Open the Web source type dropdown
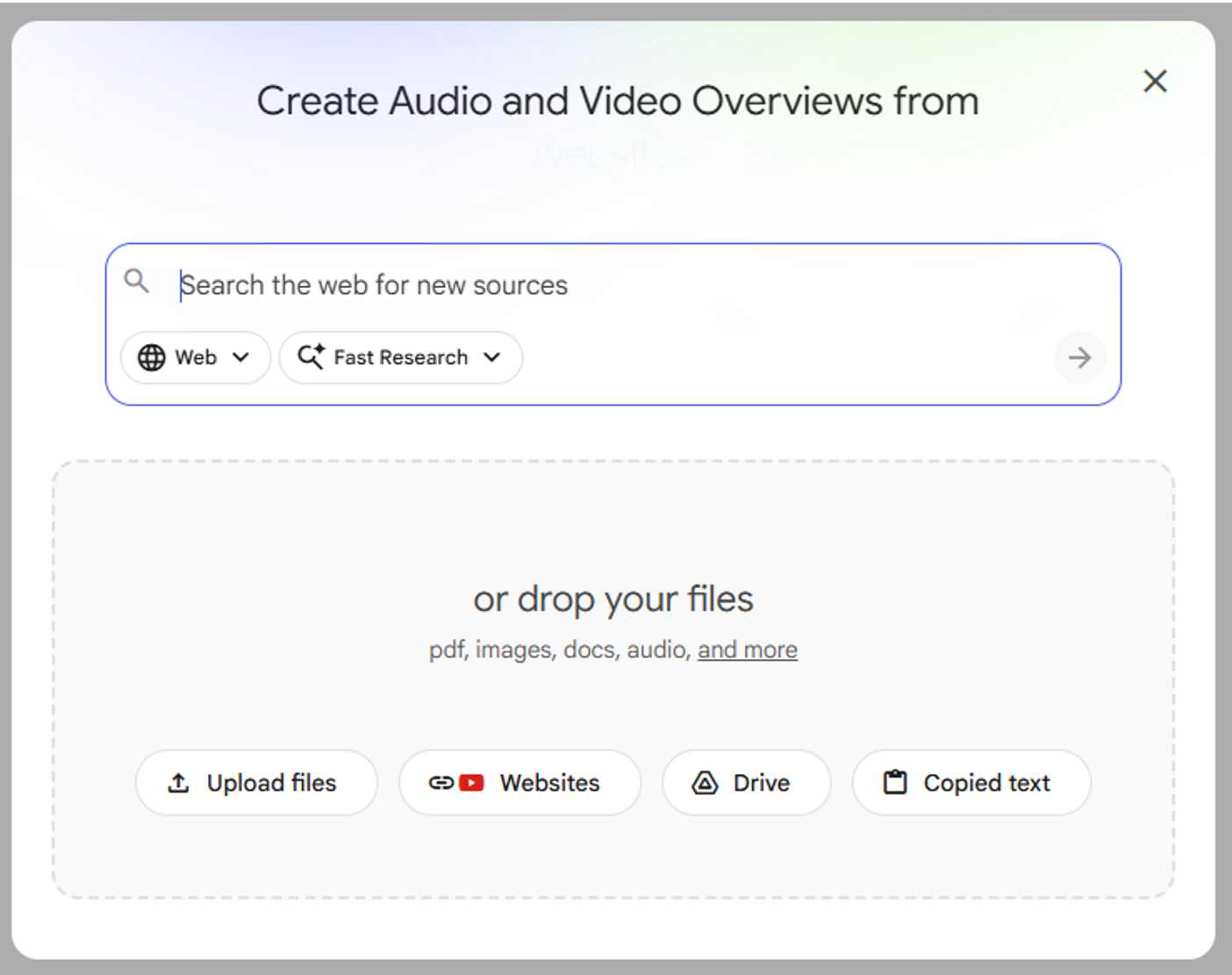The image size is (1232, 975). tap(195, 357)
